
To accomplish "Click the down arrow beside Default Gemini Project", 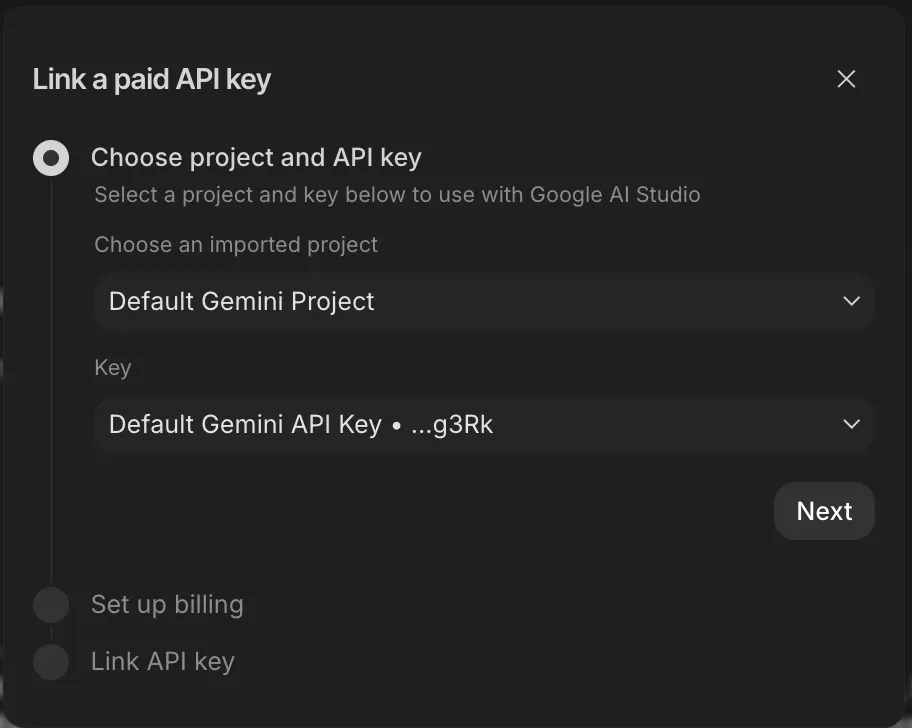I will pyautogui.click(x=851, y=301).
